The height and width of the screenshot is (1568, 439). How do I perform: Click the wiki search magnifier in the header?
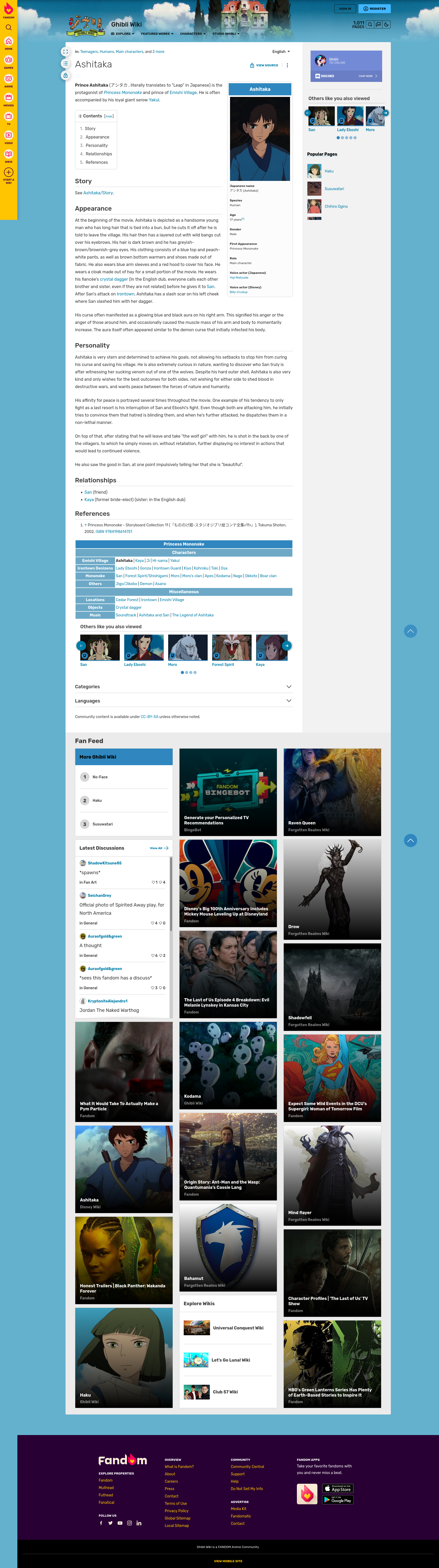coord(370,24)
